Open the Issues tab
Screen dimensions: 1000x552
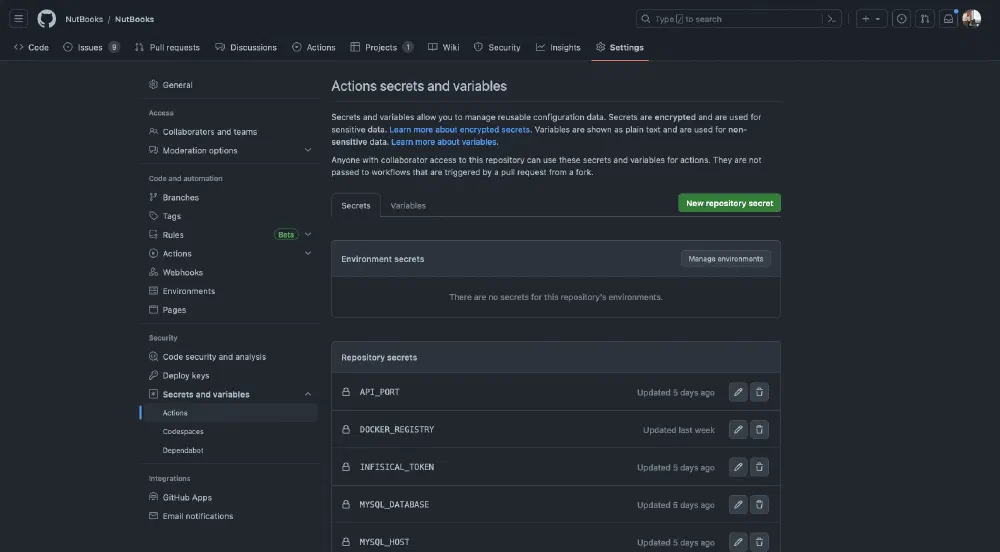tap(91, 47)
